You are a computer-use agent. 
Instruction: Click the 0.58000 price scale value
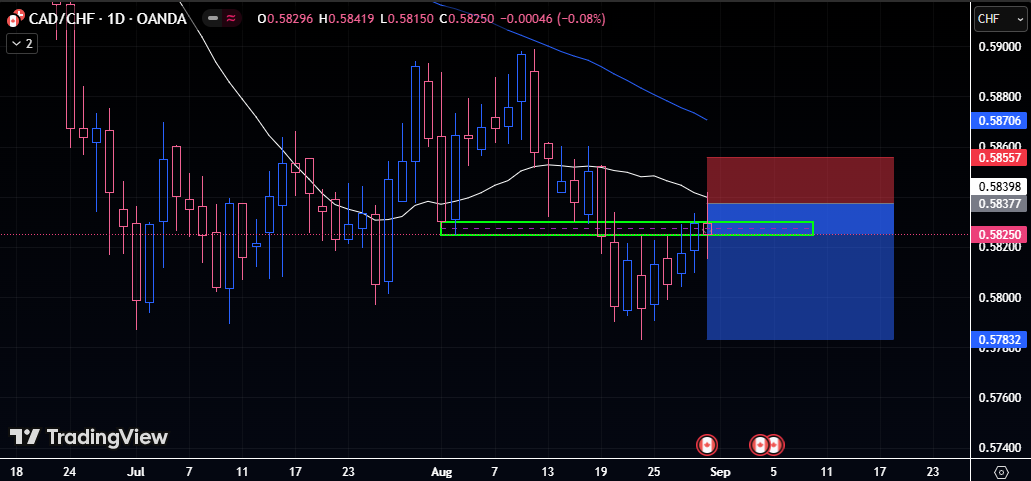coord(999,298)
